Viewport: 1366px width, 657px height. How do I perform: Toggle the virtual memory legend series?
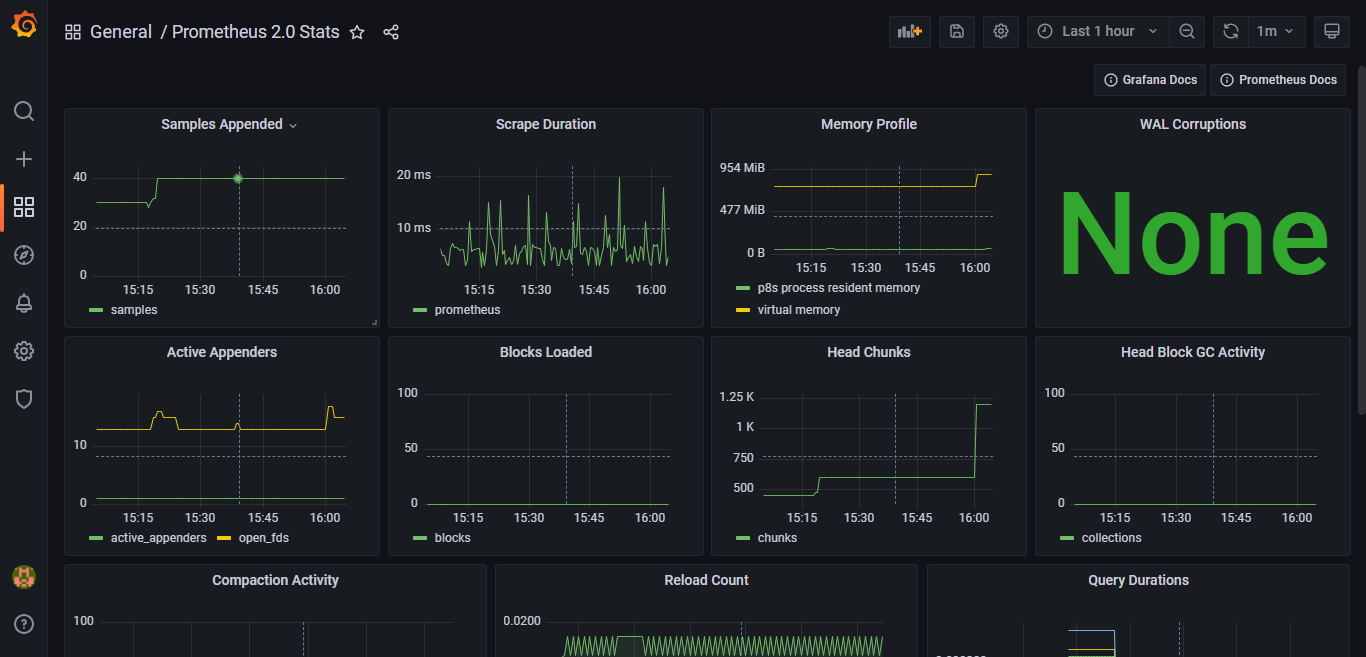pyautogui.click(x=798, y=310)
